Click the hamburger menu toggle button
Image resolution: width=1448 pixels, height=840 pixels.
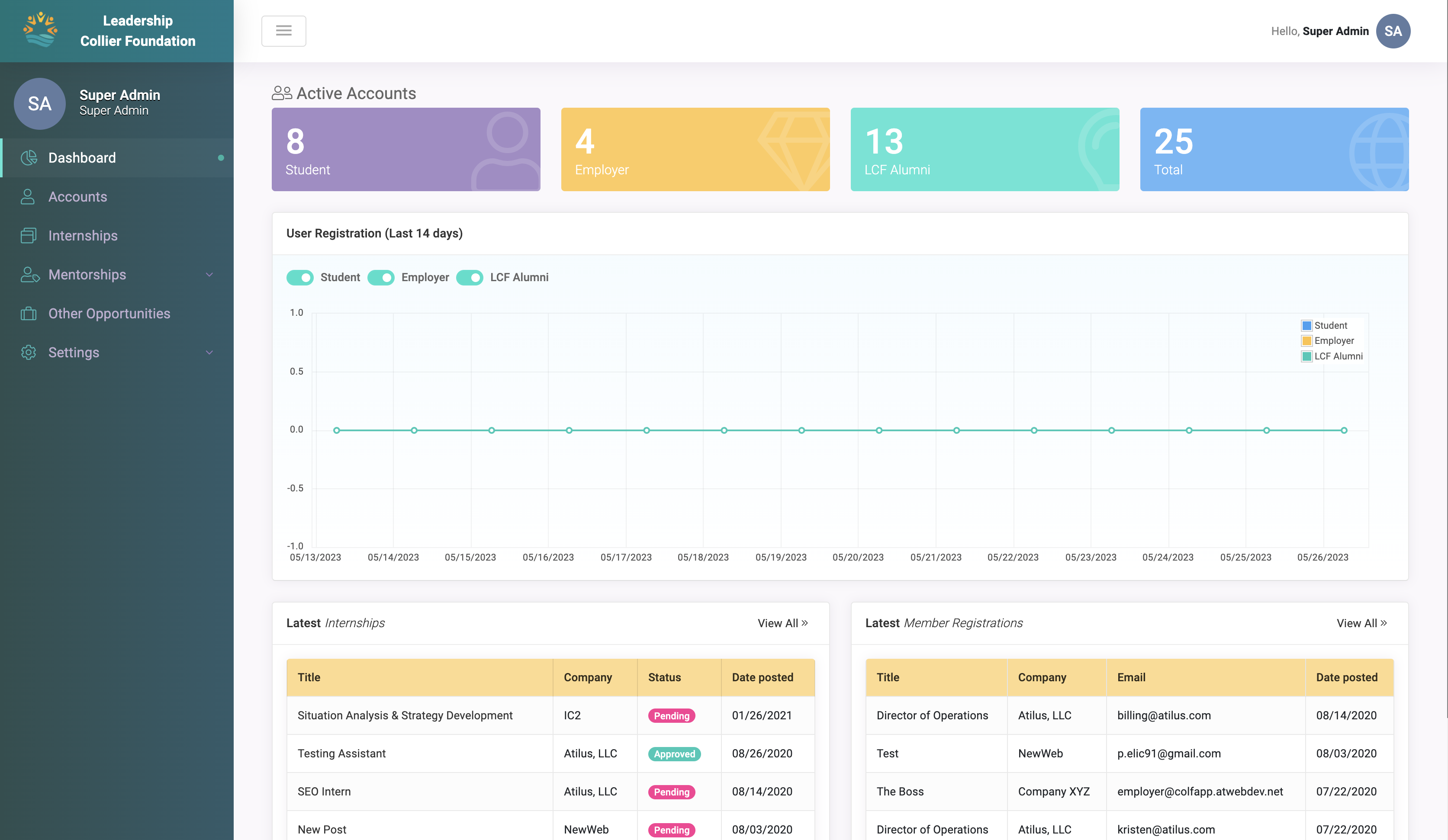[283, 31]
